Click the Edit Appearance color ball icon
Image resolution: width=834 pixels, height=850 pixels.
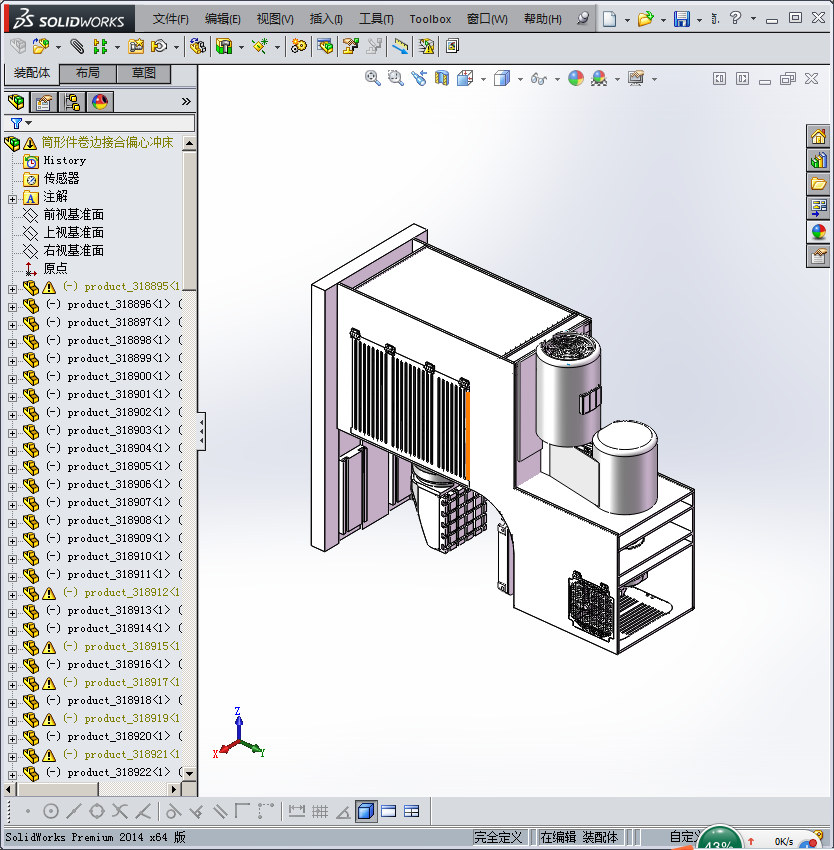click(x=576, y=79)
